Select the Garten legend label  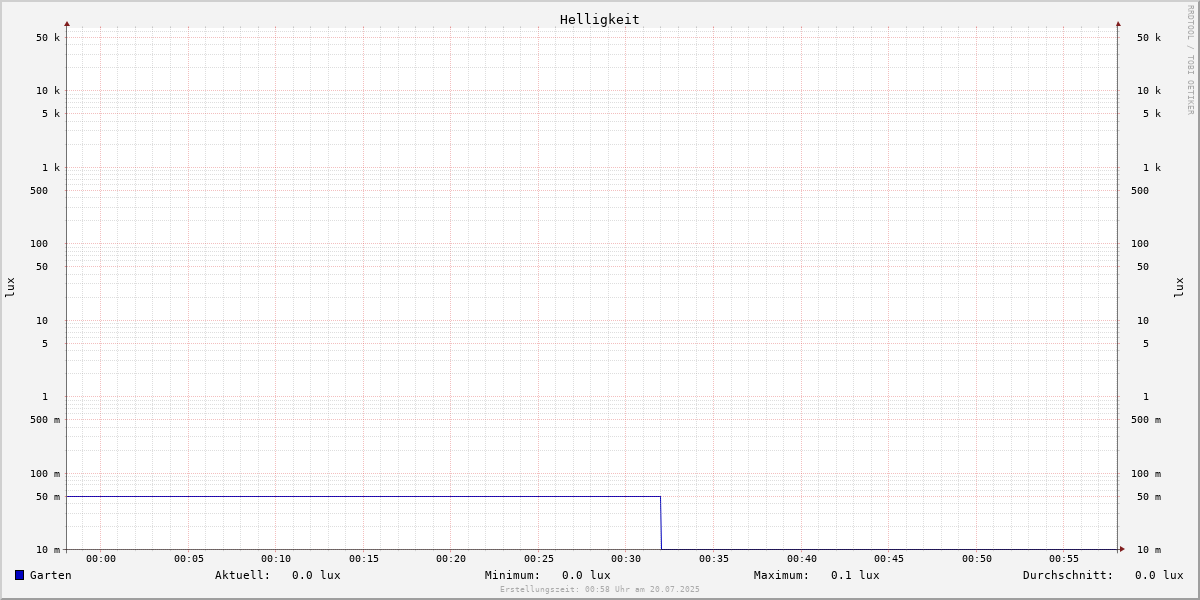tap(51, 575)
